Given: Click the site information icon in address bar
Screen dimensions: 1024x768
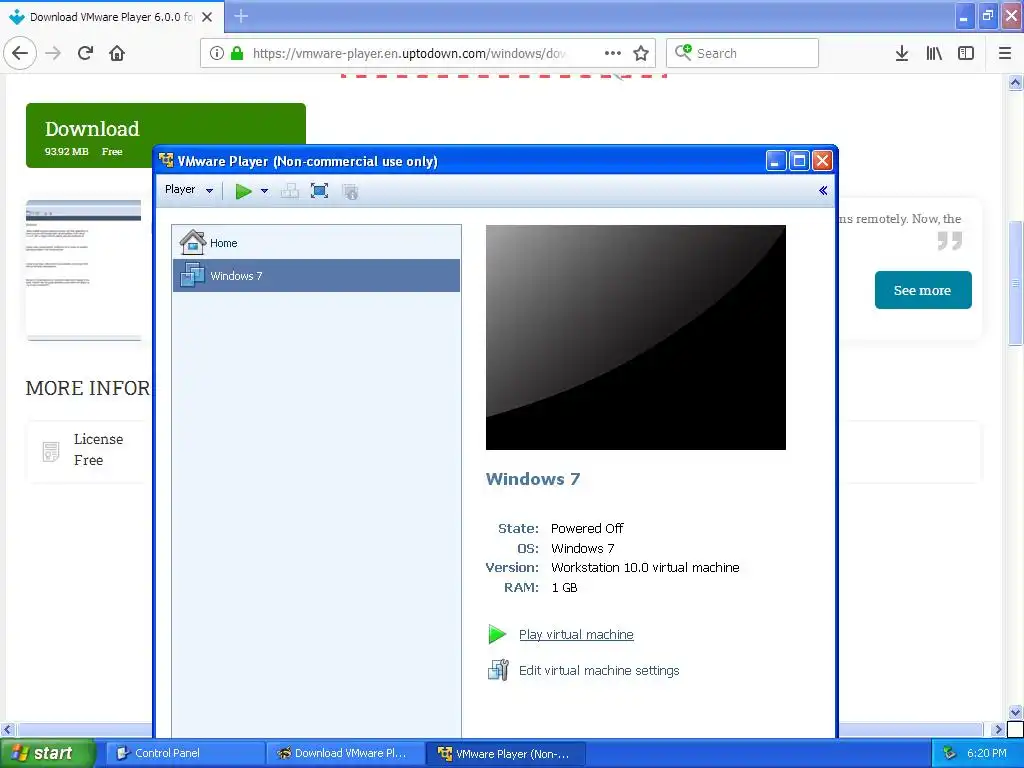Looking at the screenshot, I should 216,54.
